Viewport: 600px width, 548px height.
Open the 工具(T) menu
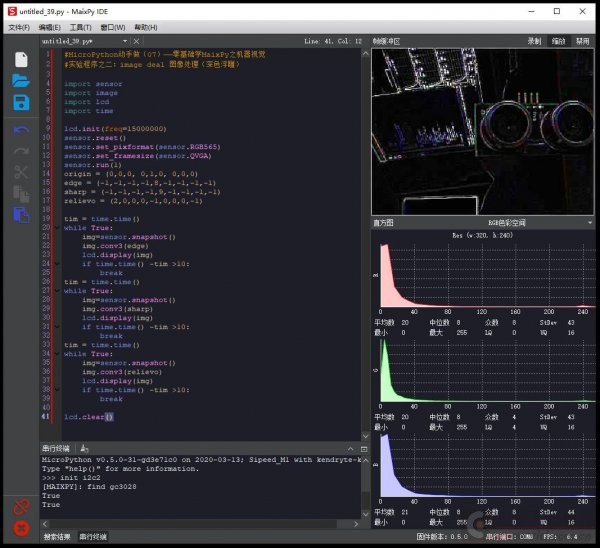click(80, 27)
